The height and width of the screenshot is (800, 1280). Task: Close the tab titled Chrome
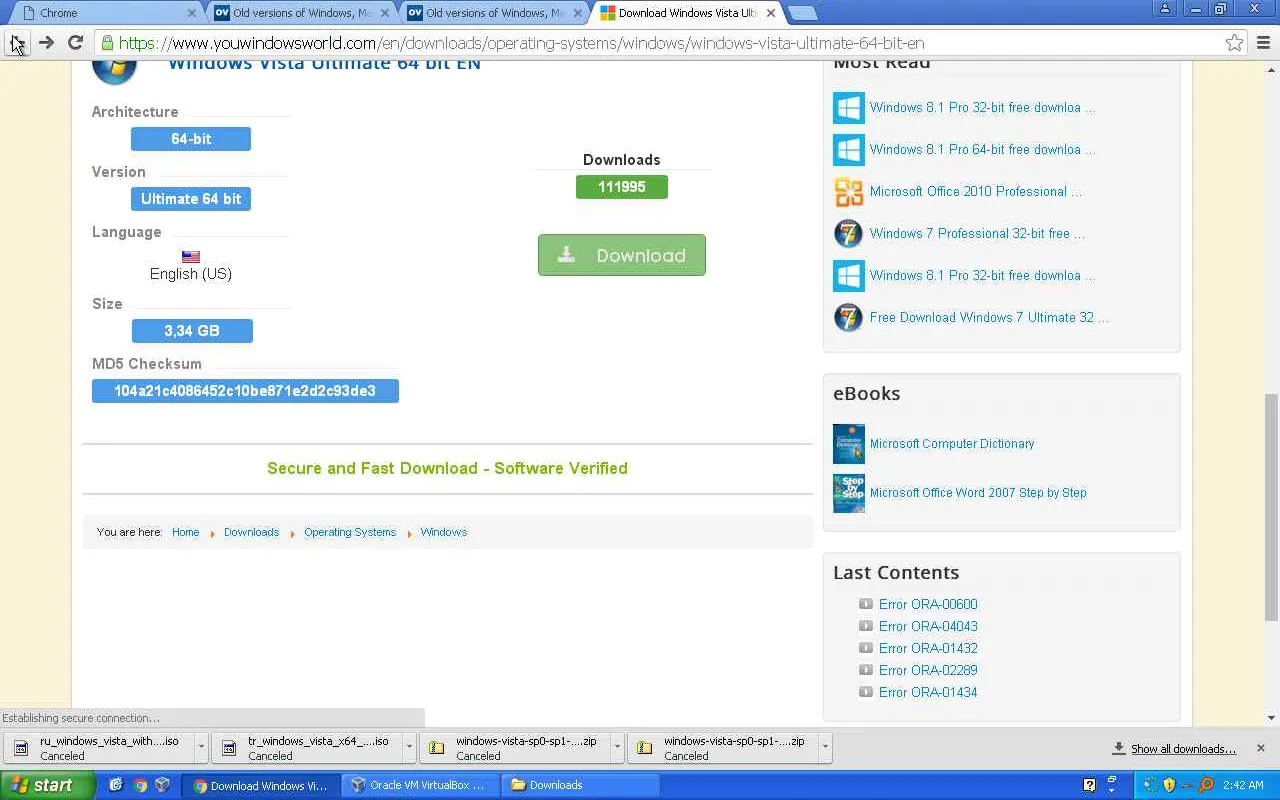[192, 13]
